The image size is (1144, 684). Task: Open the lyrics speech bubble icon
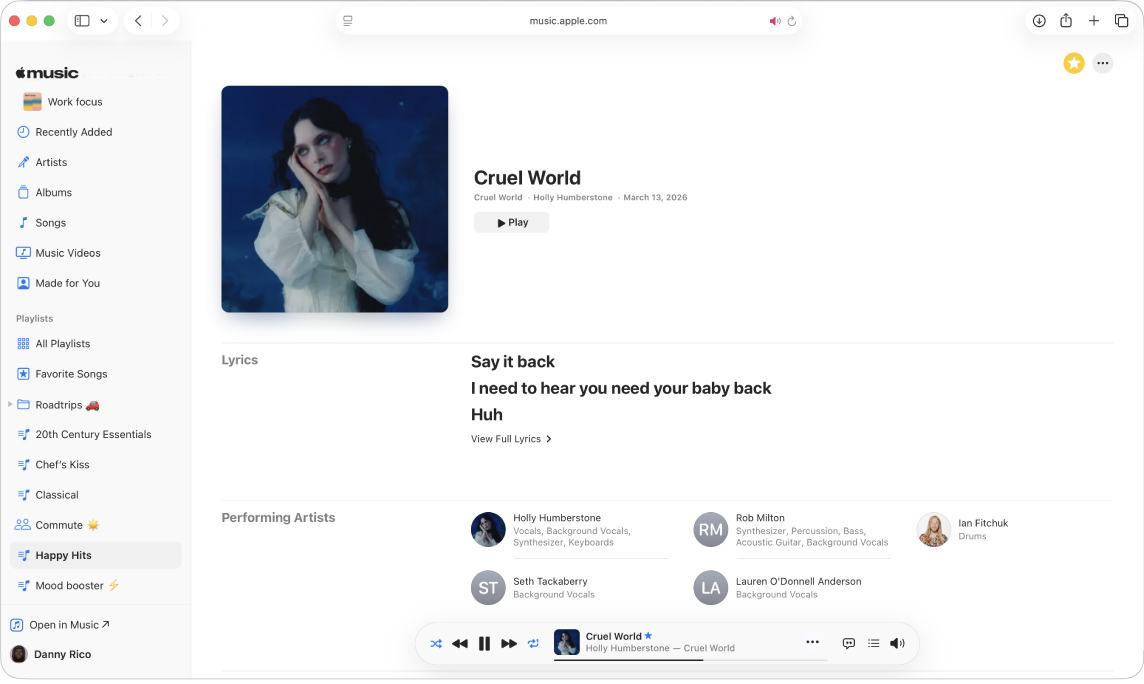(x=849, y=644)
